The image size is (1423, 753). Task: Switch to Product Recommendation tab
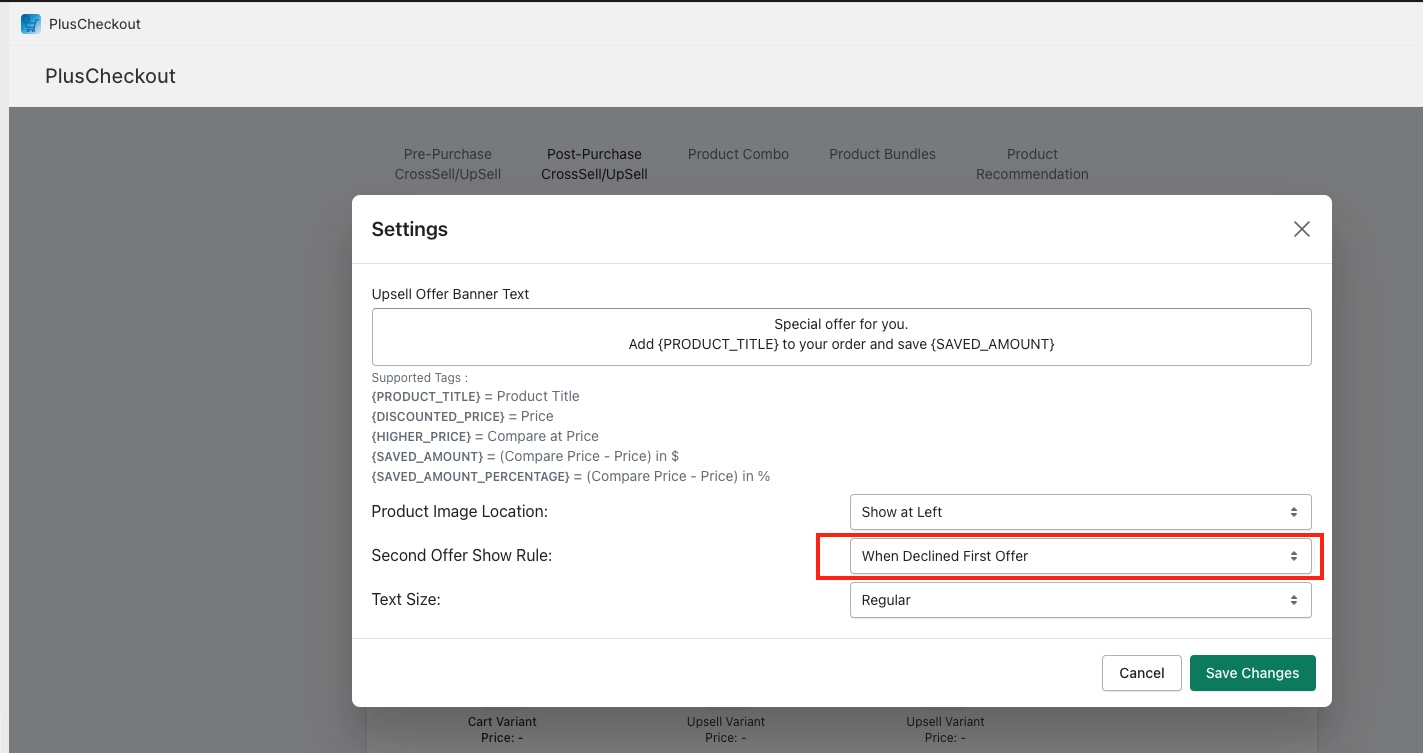pos(1032,164)
